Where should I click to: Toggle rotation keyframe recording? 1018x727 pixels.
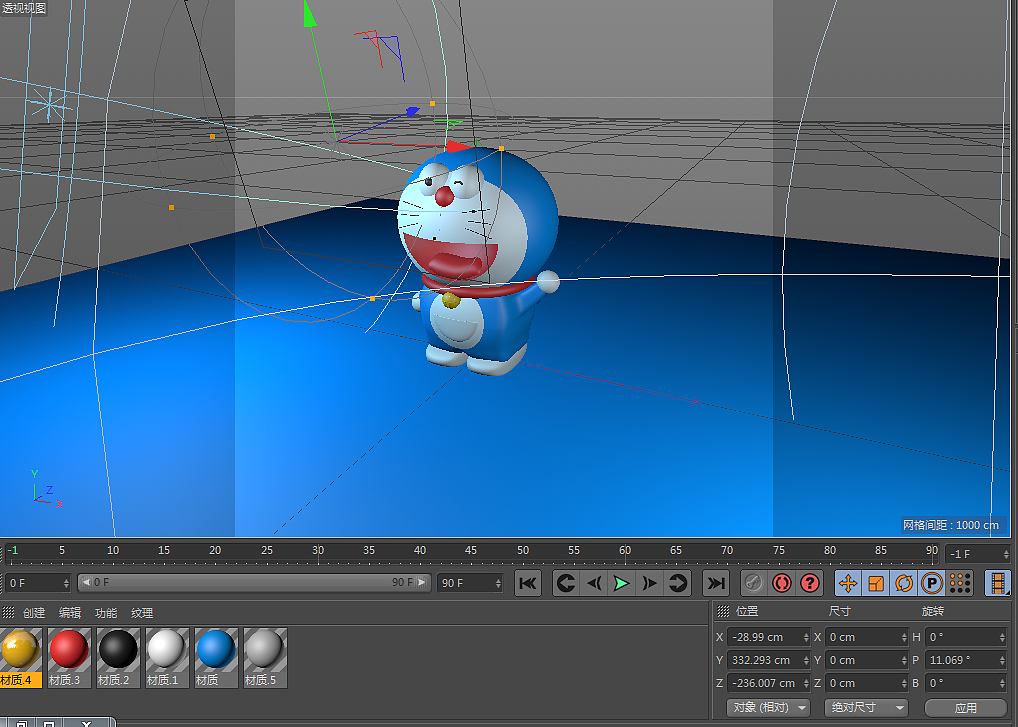(x=904, y=583)
